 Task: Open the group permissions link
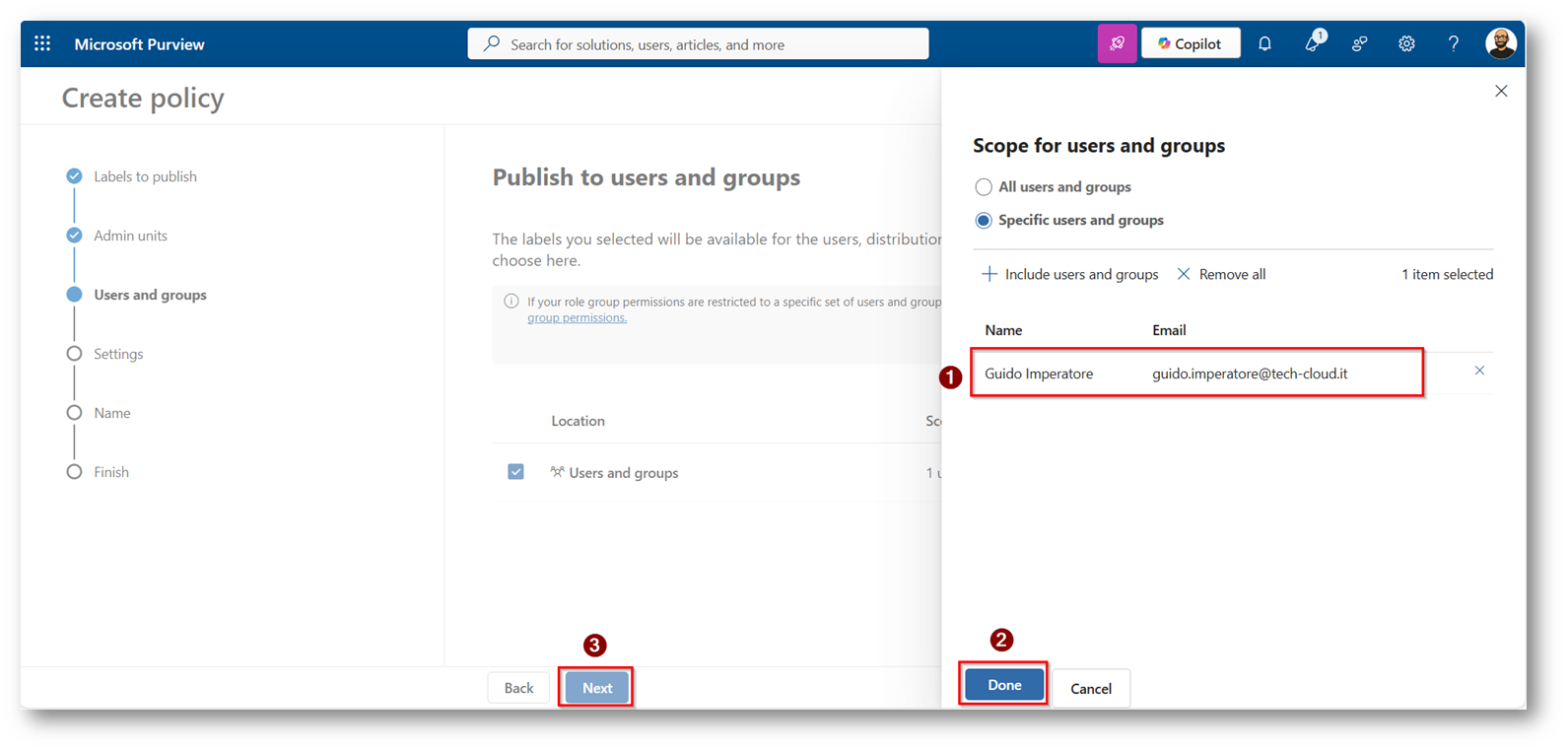(577, 317)
